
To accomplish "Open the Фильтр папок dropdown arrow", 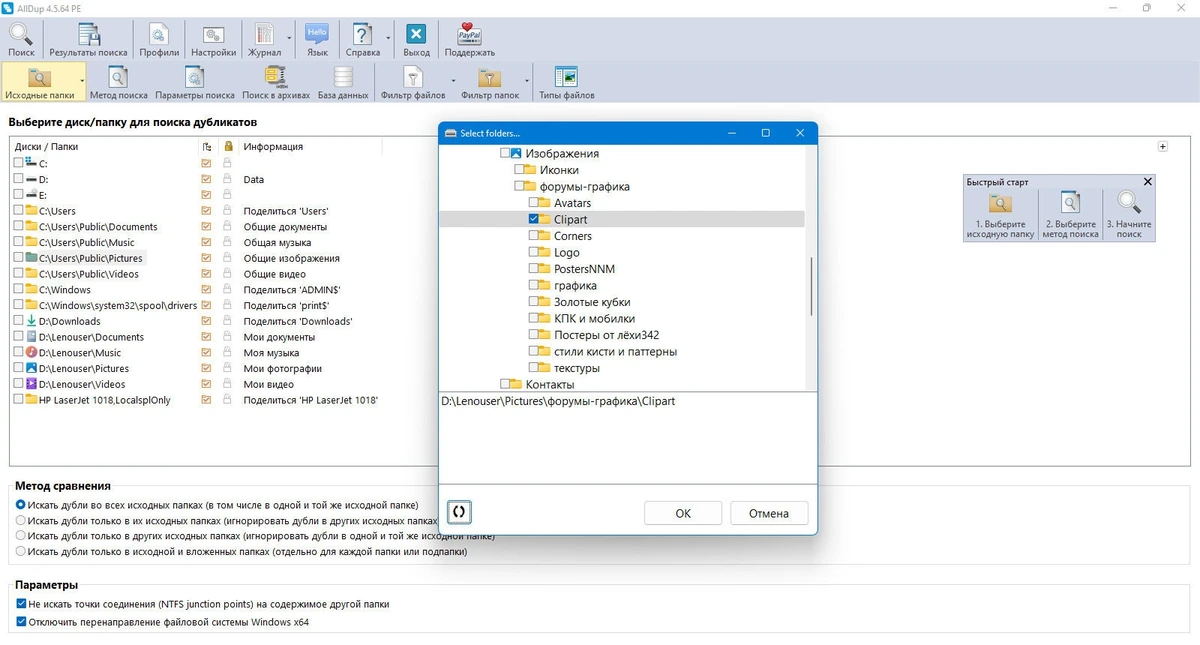I will (527, 82).
